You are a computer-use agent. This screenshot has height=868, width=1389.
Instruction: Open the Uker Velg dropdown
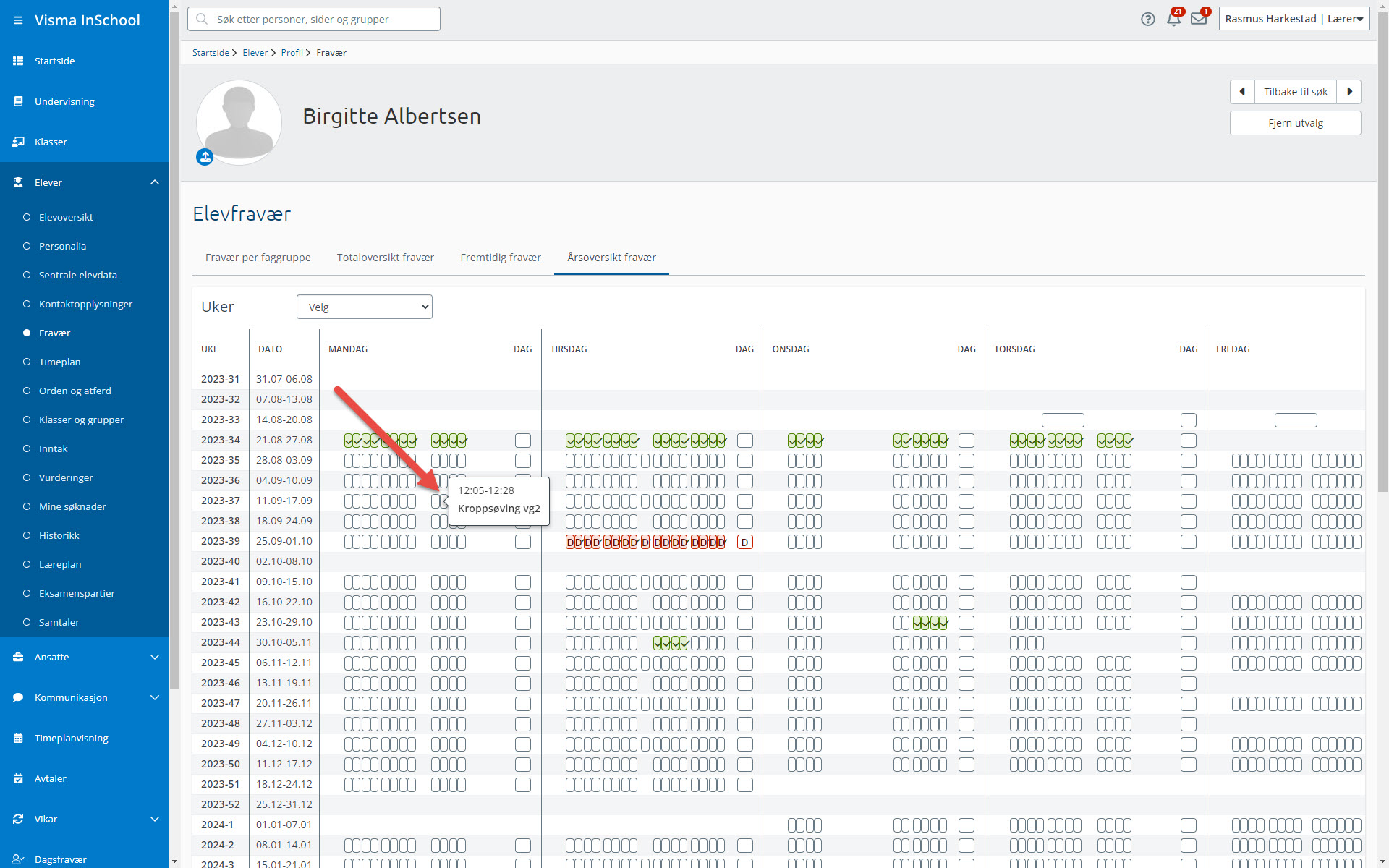click(365, 307)
